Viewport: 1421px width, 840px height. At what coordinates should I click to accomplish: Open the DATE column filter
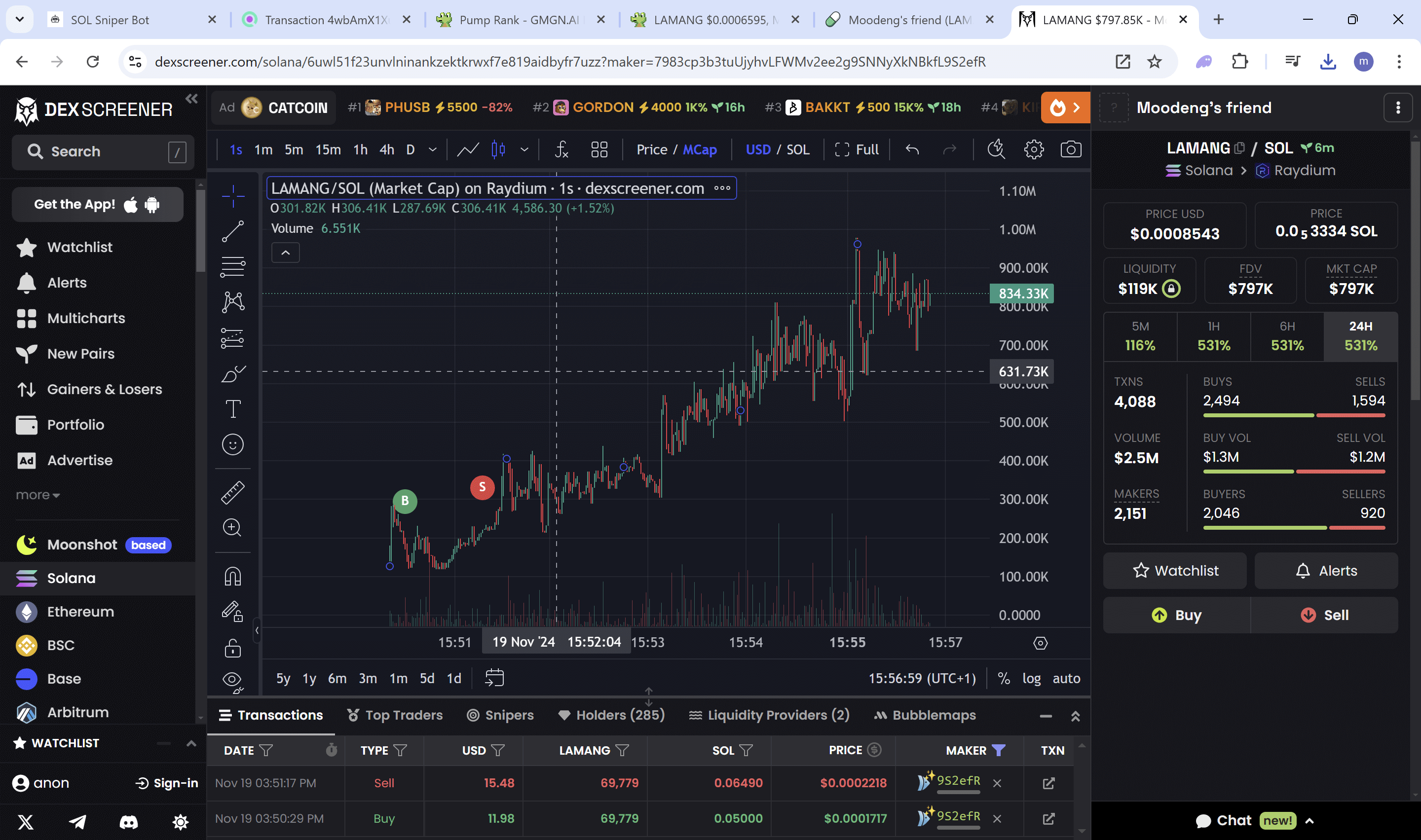coord(265,750)
